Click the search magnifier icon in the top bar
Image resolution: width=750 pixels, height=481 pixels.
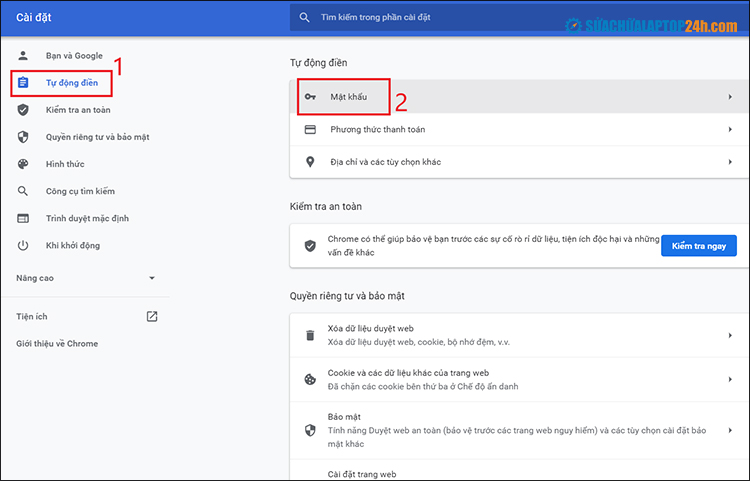click(304, 18)
